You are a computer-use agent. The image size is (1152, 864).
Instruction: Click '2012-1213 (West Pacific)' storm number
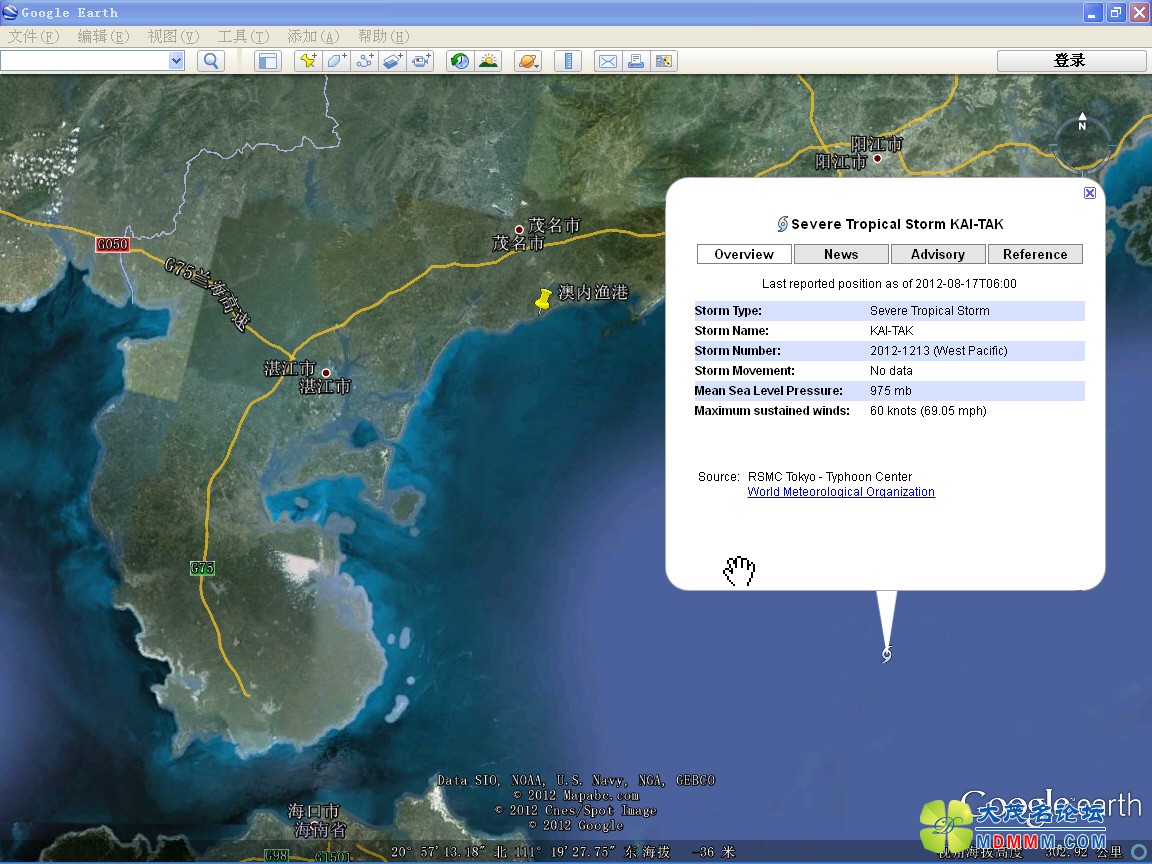(938, 351)
